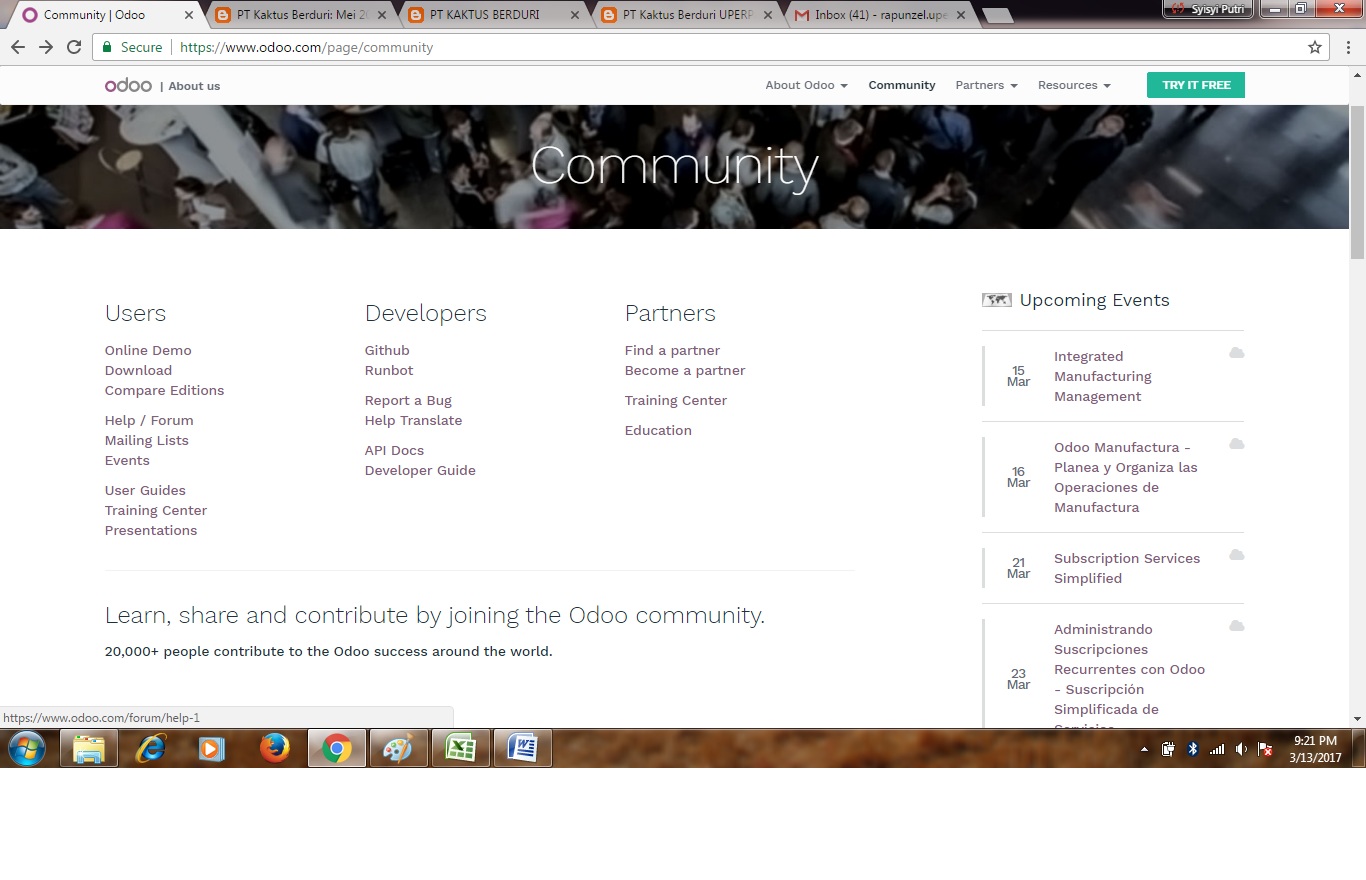Open the Developer Guide link
Image resolution: width=1366 pixels, height=880 pixels.
point(420,470)
